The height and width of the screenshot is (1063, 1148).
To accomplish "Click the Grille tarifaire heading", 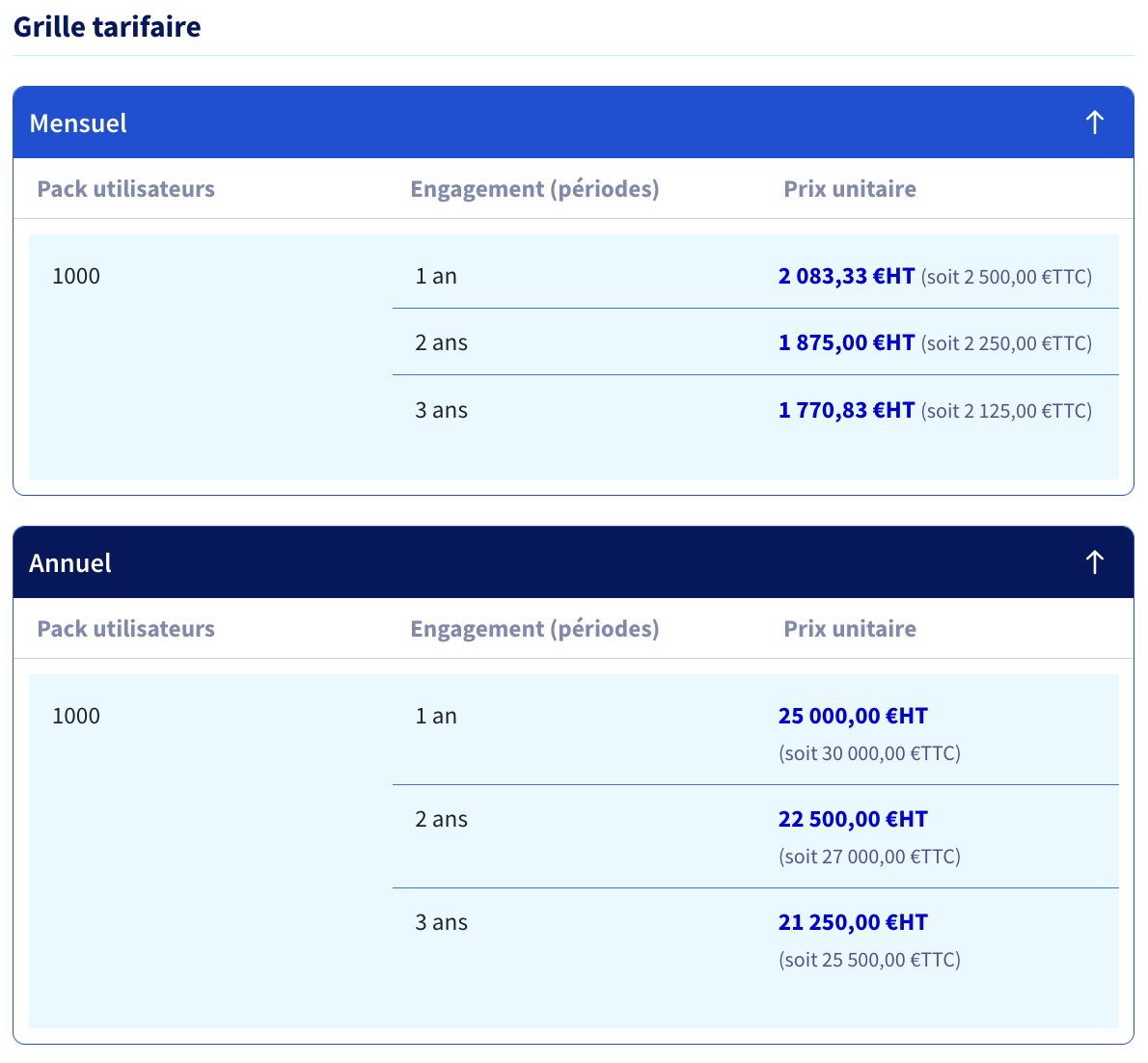I will (107, 26).
